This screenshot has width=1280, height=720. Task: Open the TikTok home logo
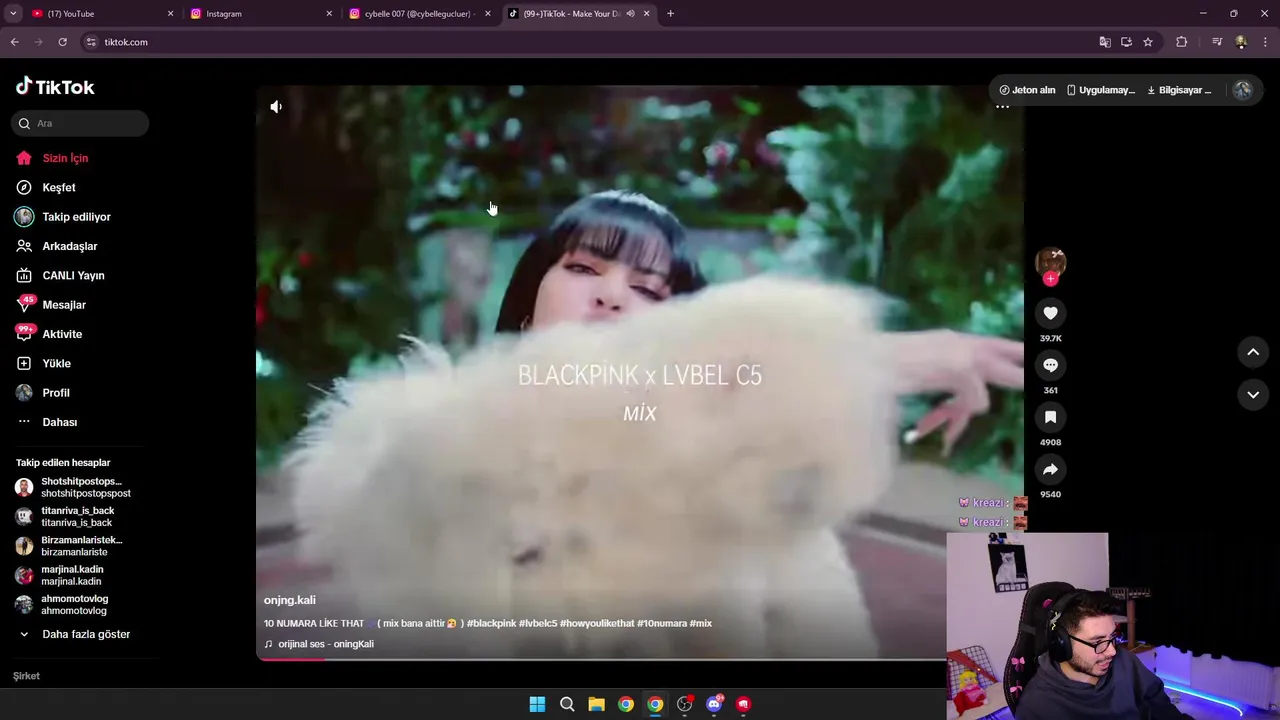click(55, 87)
